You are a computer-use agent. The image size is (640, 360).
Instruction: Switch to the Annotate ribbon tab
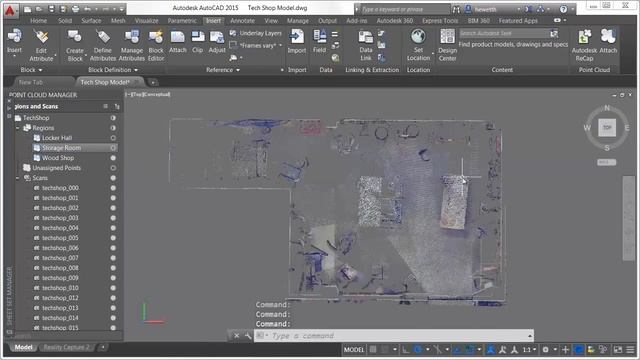click(242, 20)
